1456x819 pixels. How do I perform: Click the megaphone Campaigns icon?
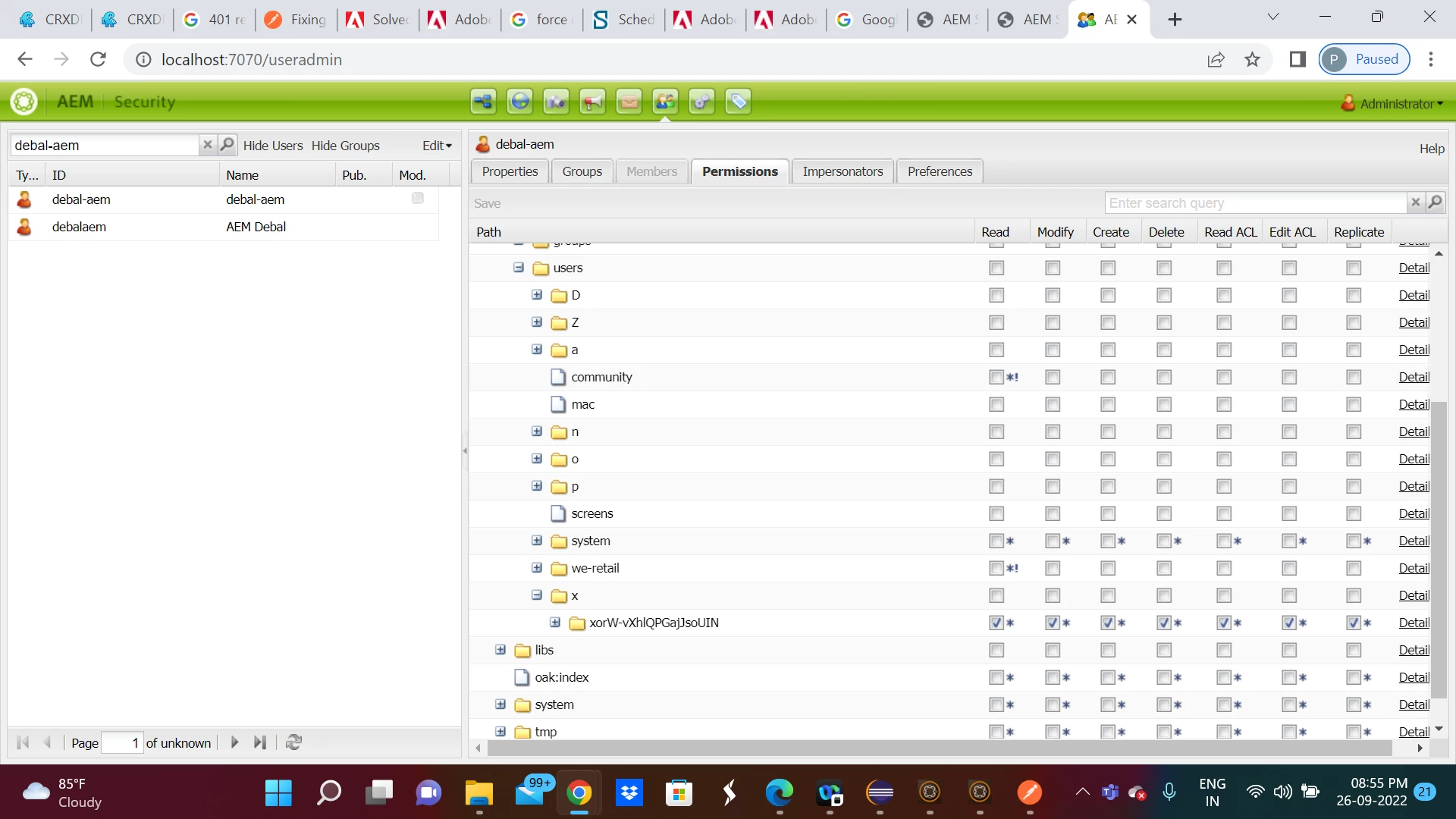592,102
